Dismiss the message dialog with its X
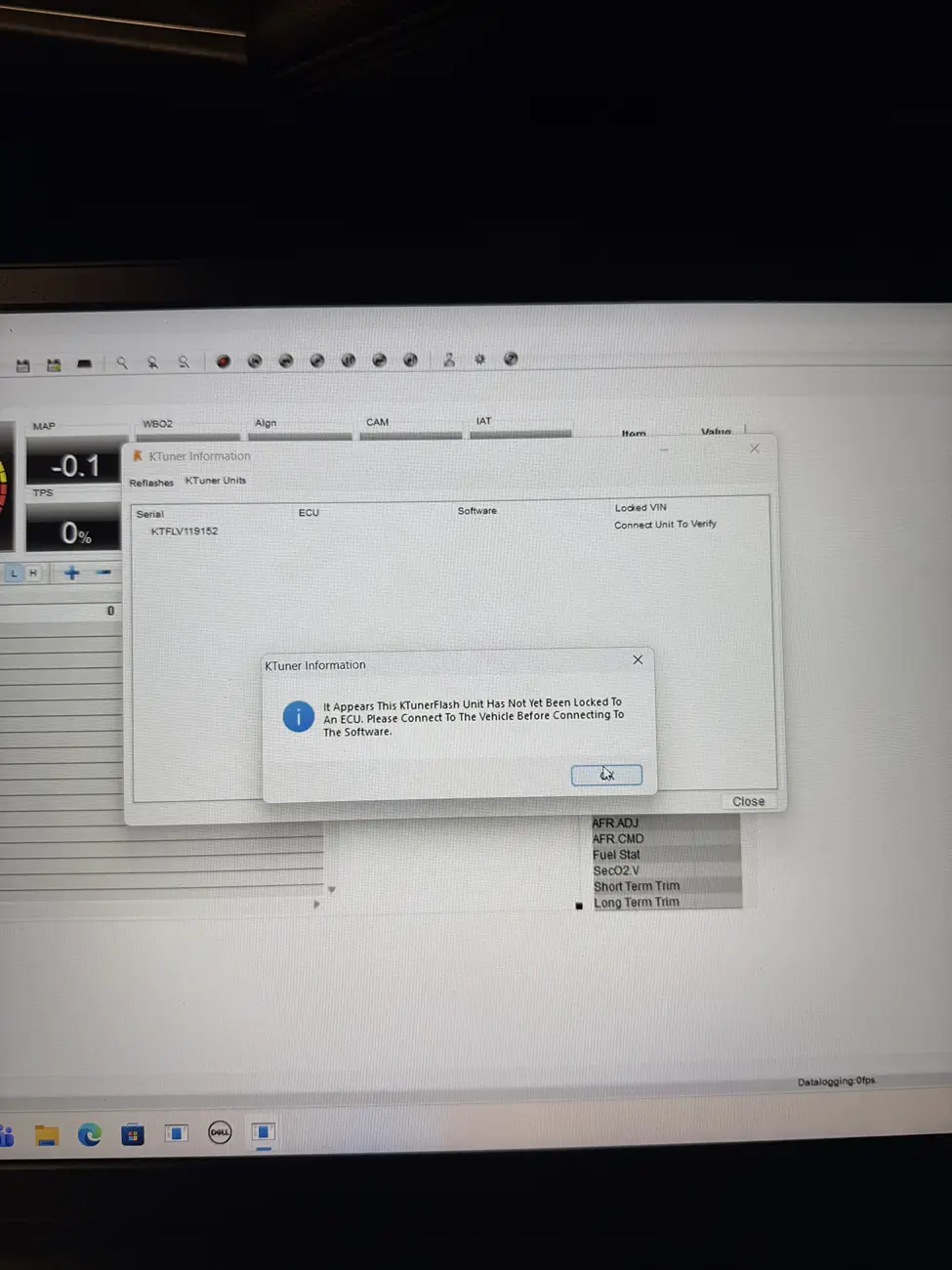 point(638,660)
